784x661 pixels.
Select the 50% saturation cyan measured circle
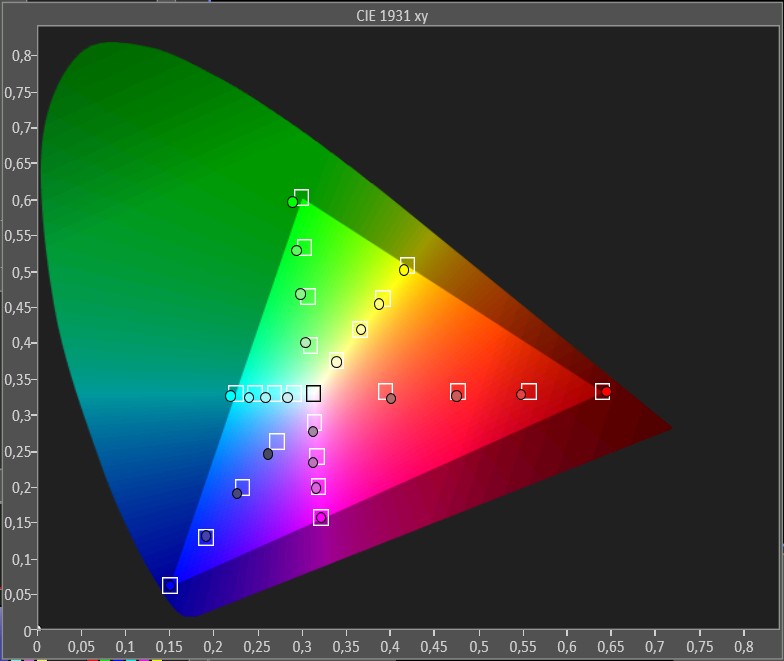tap(266, 398)
